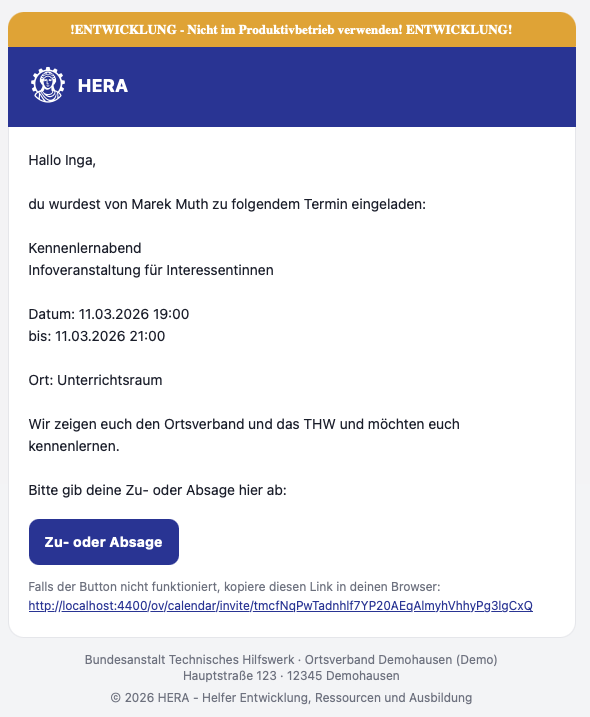Click the Datum 11.03.2026 19:00 line
The height and width of the screenshot is (717, 590).
[x=109, y=314]
